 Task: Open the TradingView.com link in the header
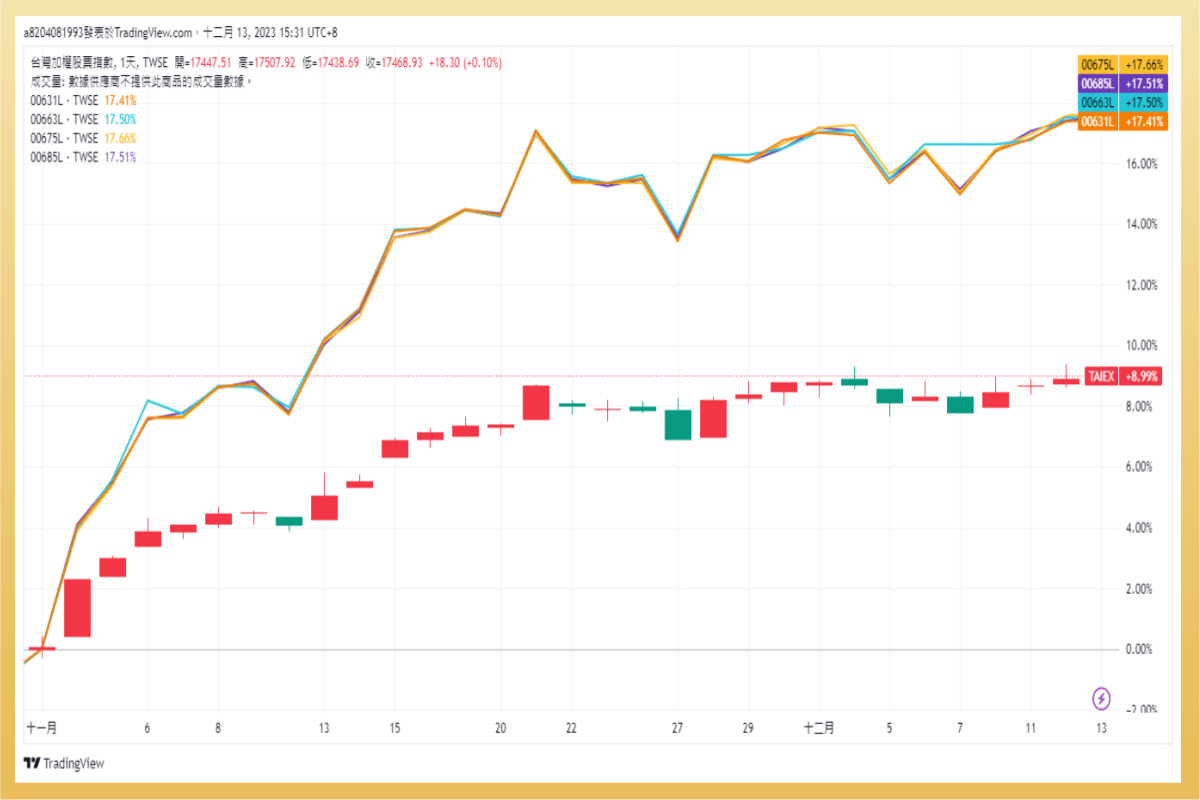click(x=152, y=32)
